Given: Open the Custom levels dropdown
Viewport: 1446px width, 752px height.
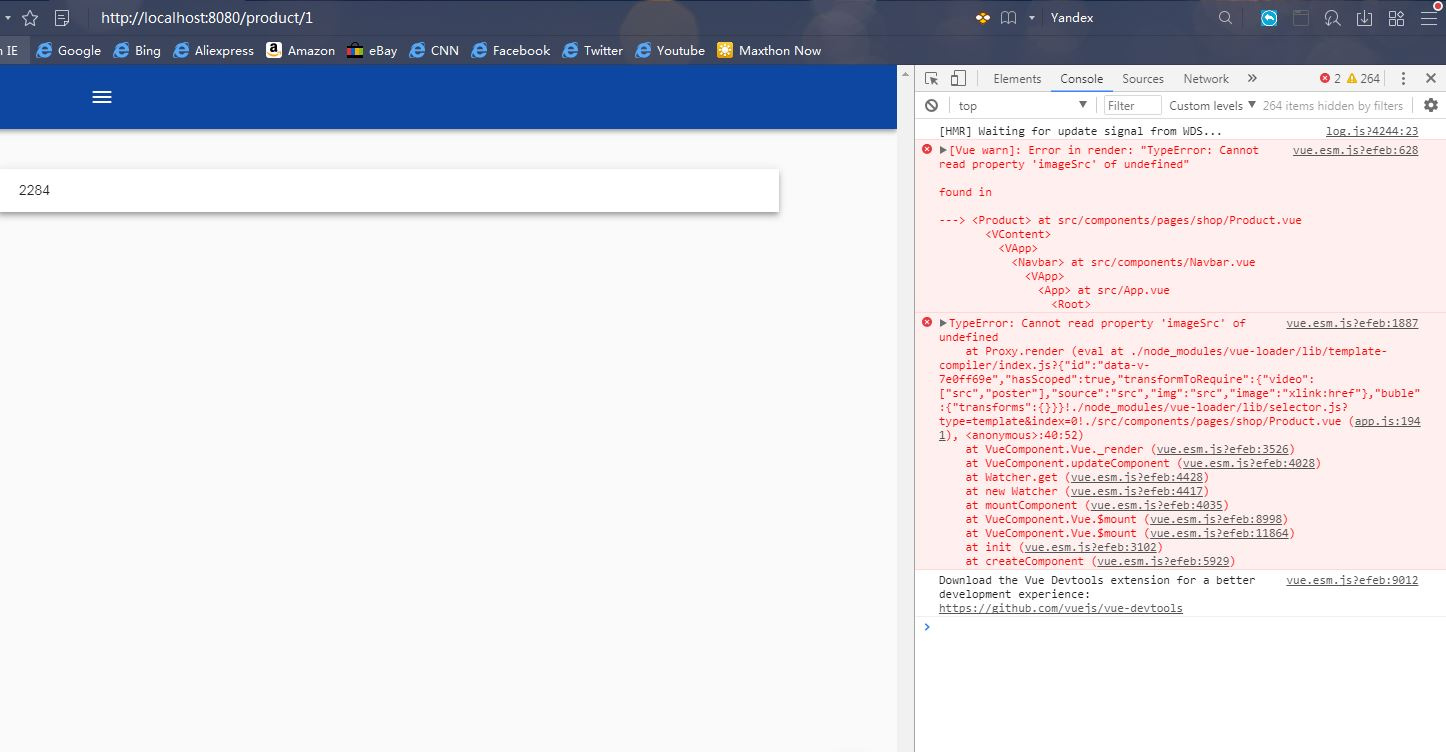Looking at the screenshot, I should [x=1212, y=105].
